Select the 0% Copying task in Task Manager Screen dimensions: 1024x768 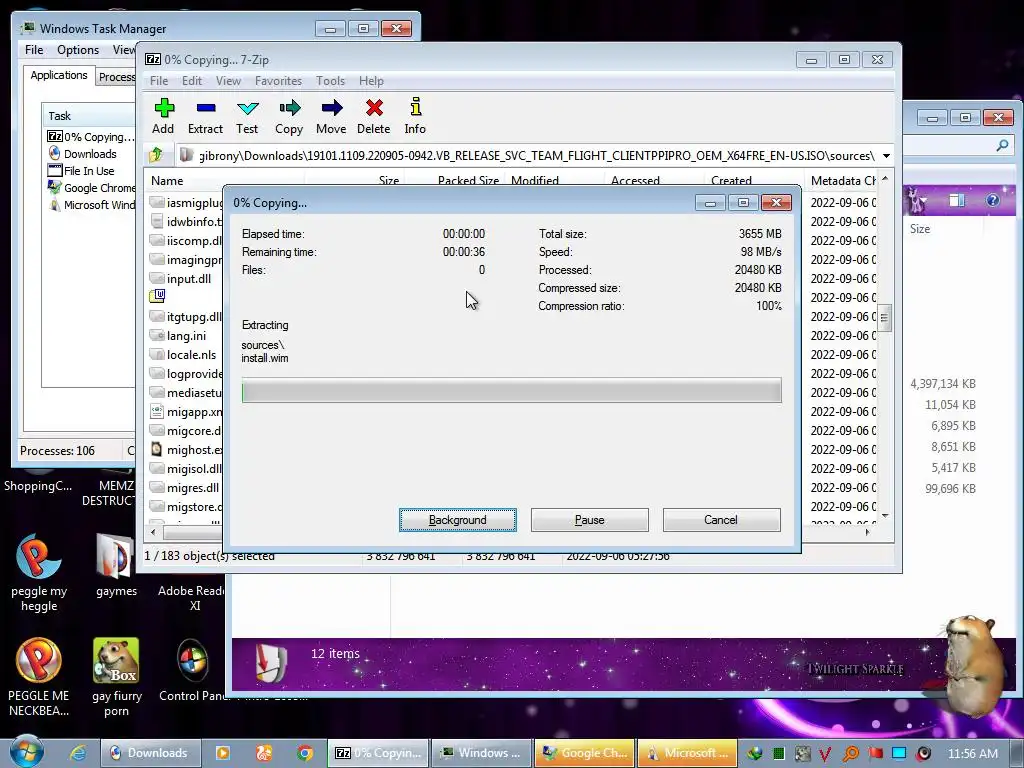point(90,137)
